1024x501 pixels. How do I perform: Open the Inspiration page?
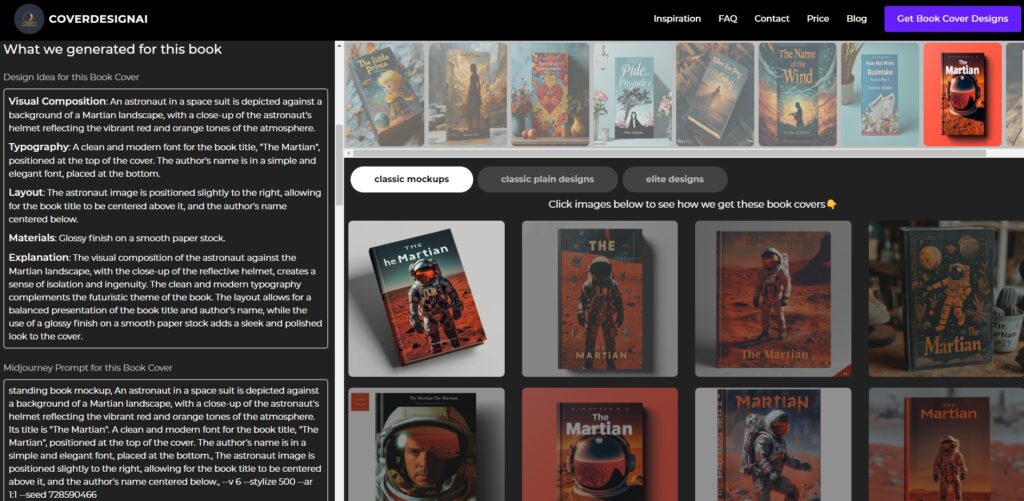(x=677, y=18)
